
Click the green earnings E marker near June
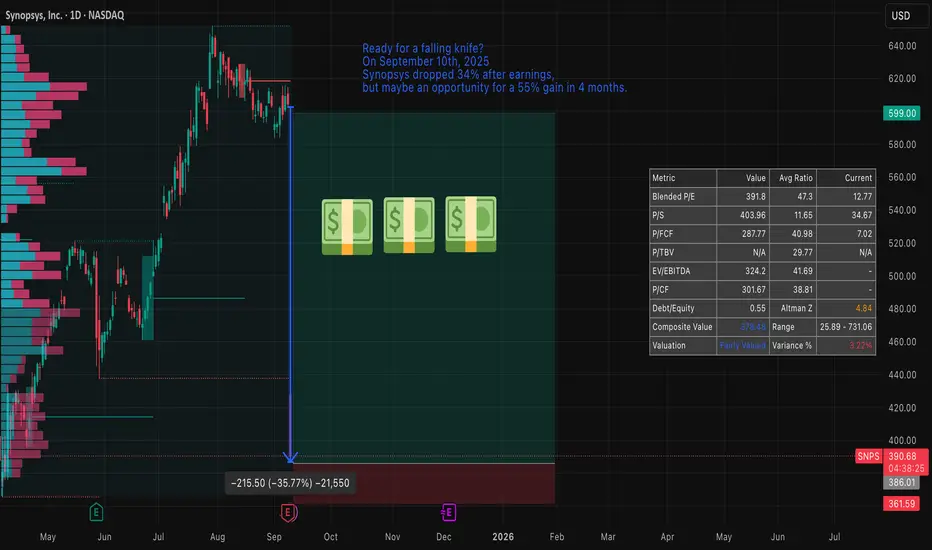pos(96,512)
